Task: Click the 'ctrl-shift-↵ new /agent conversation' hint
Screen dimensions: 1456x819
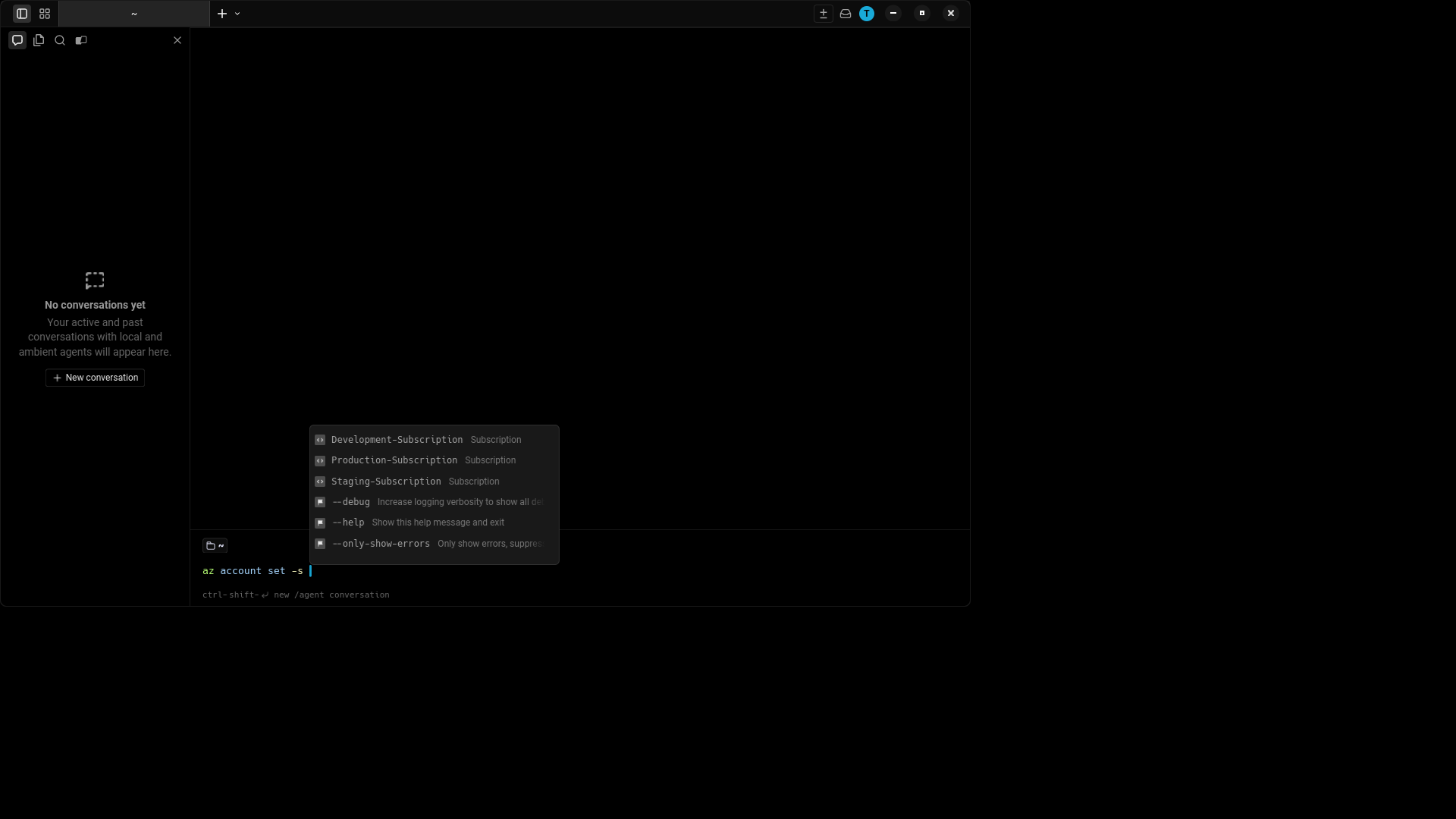Action: pos(296,595)
